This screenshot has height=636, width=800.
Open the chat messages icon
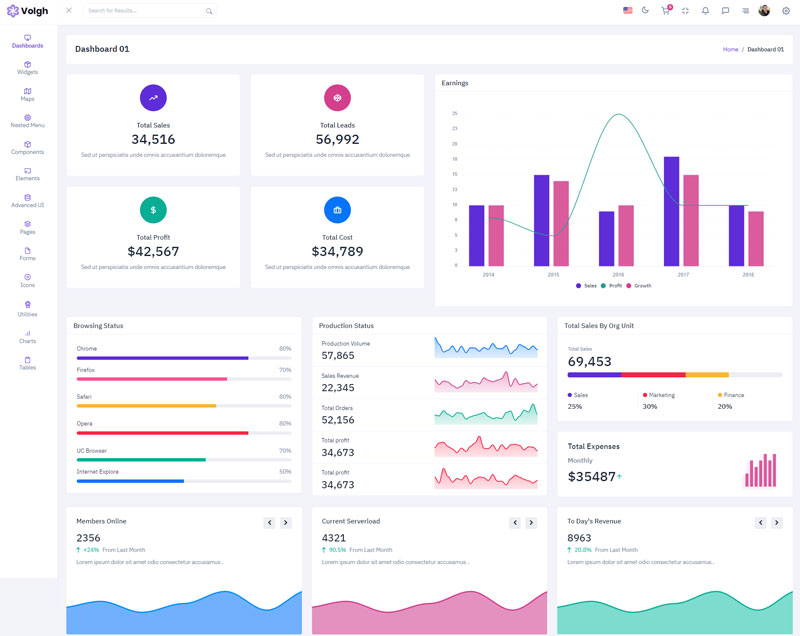tap(725, 11)
